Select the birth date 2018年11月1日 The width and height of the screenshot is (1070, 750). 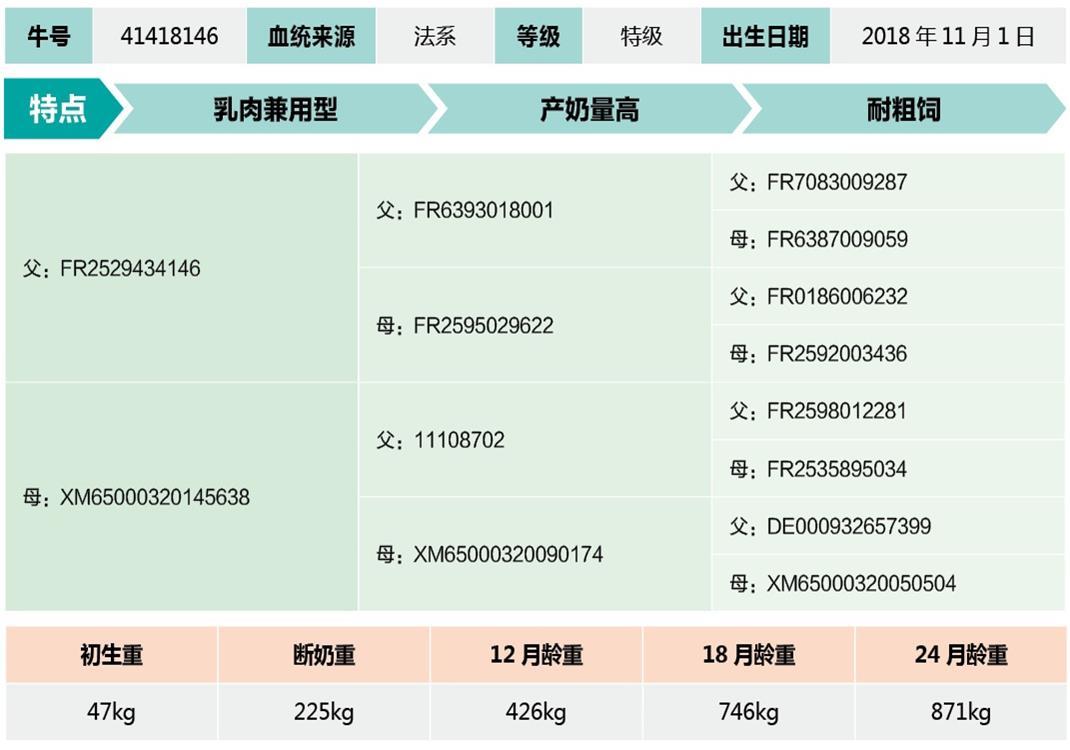pyautogui.click(x=947, y=36)
